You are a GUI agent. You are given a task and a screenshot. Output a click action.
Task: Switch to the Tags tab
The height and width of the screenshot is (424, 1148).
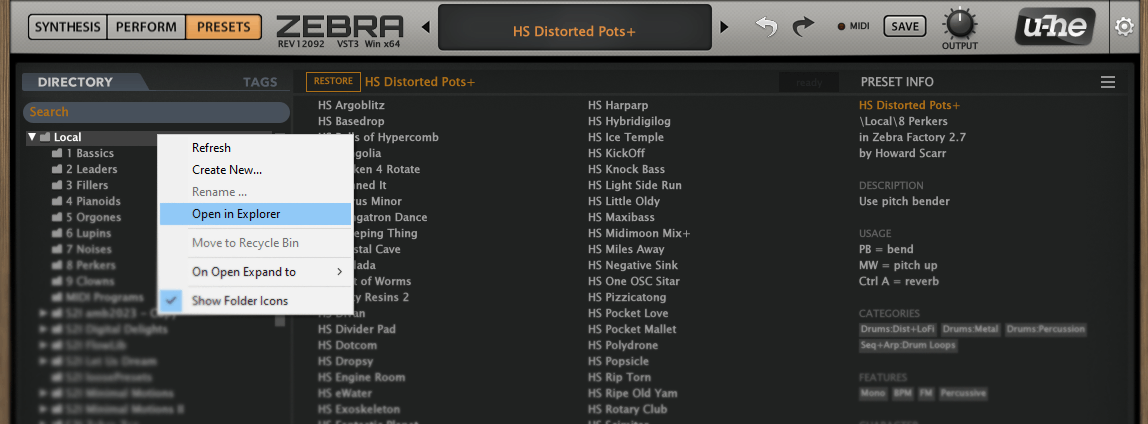click(260, 82)
